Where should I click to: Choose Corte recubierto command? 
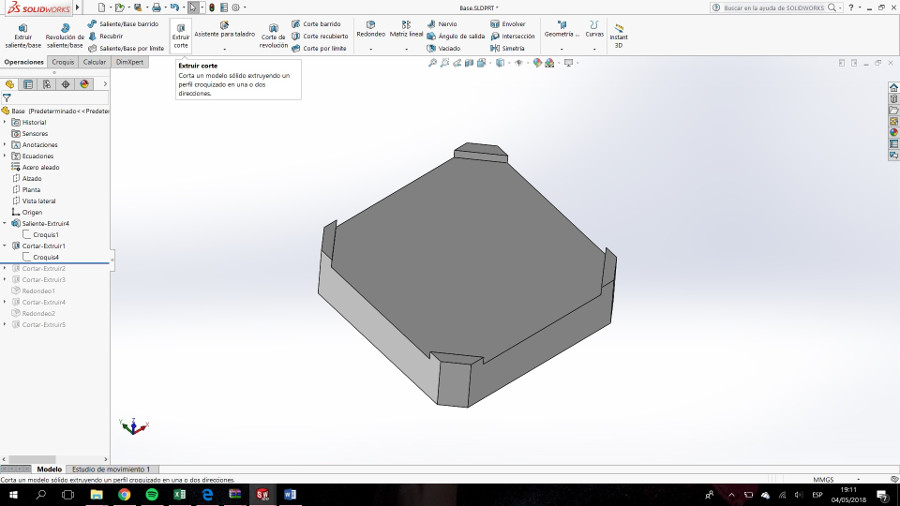click(x=320, y=36)
